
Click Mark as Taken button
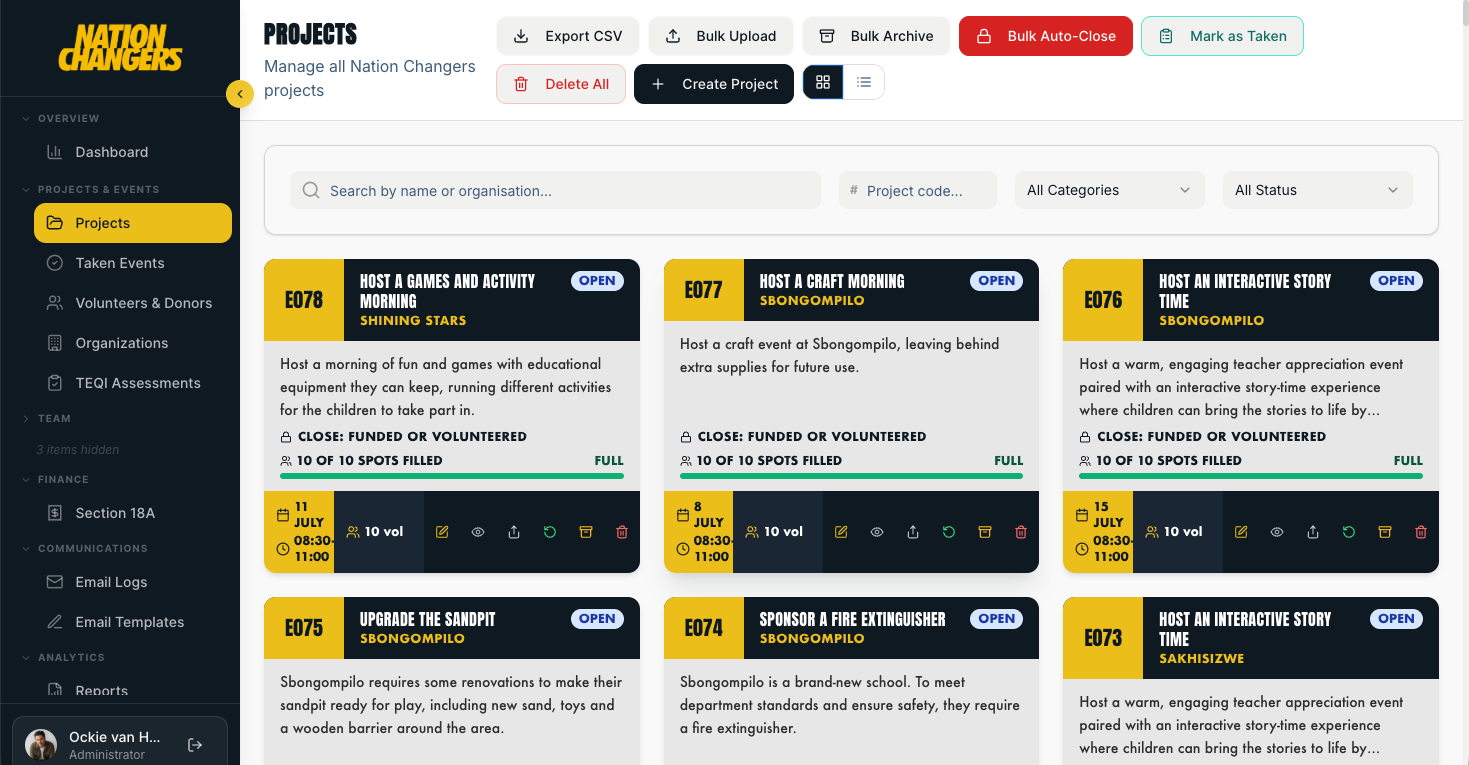tap(1222, 36)
